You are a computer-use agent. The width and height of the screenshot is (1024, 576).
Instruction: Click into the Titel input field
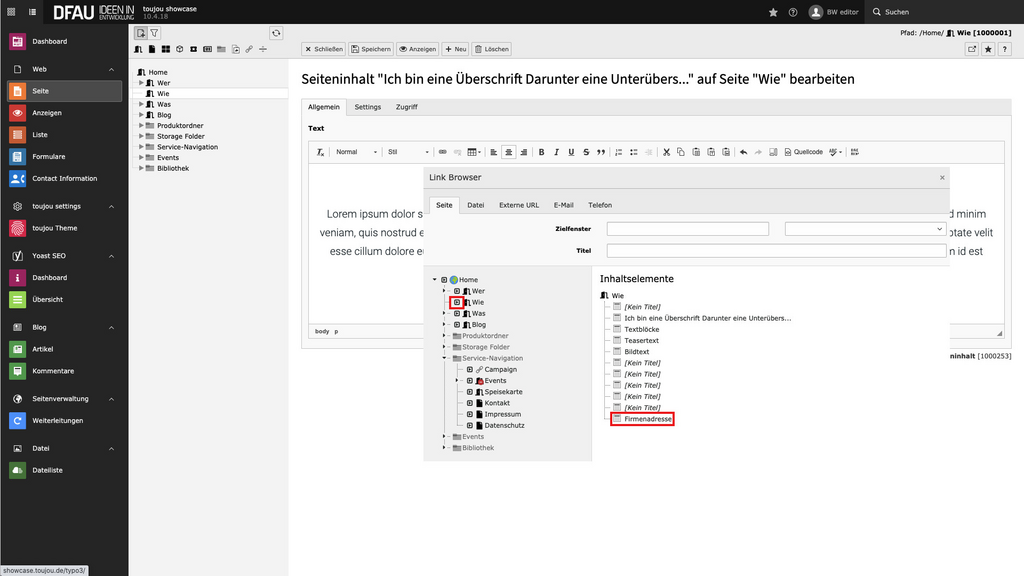776,250
